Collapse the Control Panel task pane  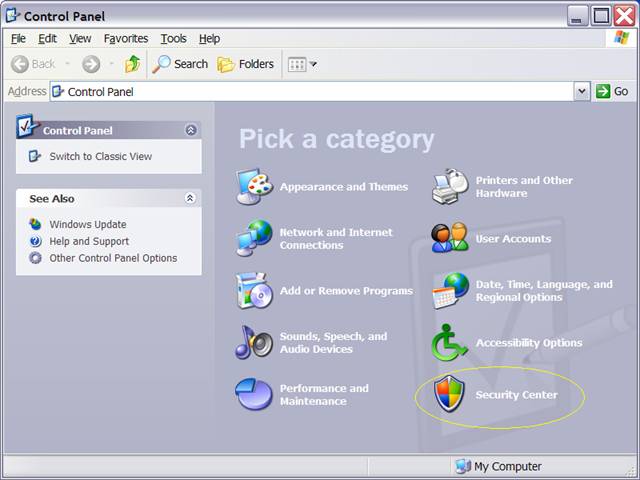[x=191, y=130]
